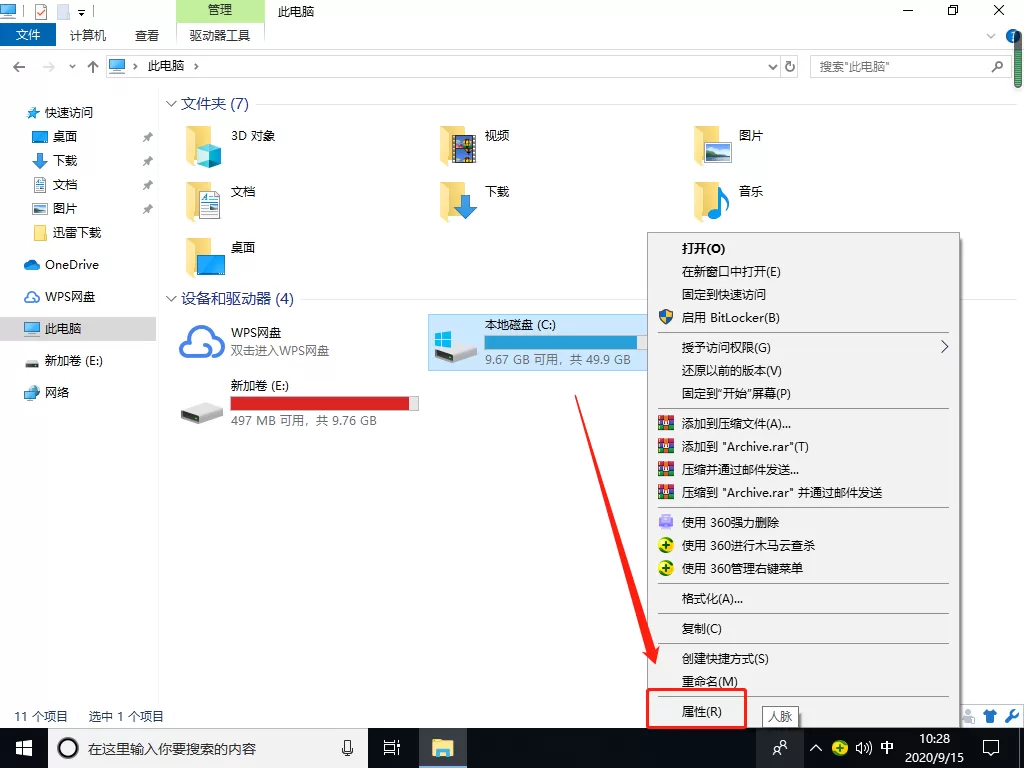The image size is (1024, 768).
Task: Select the 新加卷 (E:) drive icon
Action: (x=201, y=413)
